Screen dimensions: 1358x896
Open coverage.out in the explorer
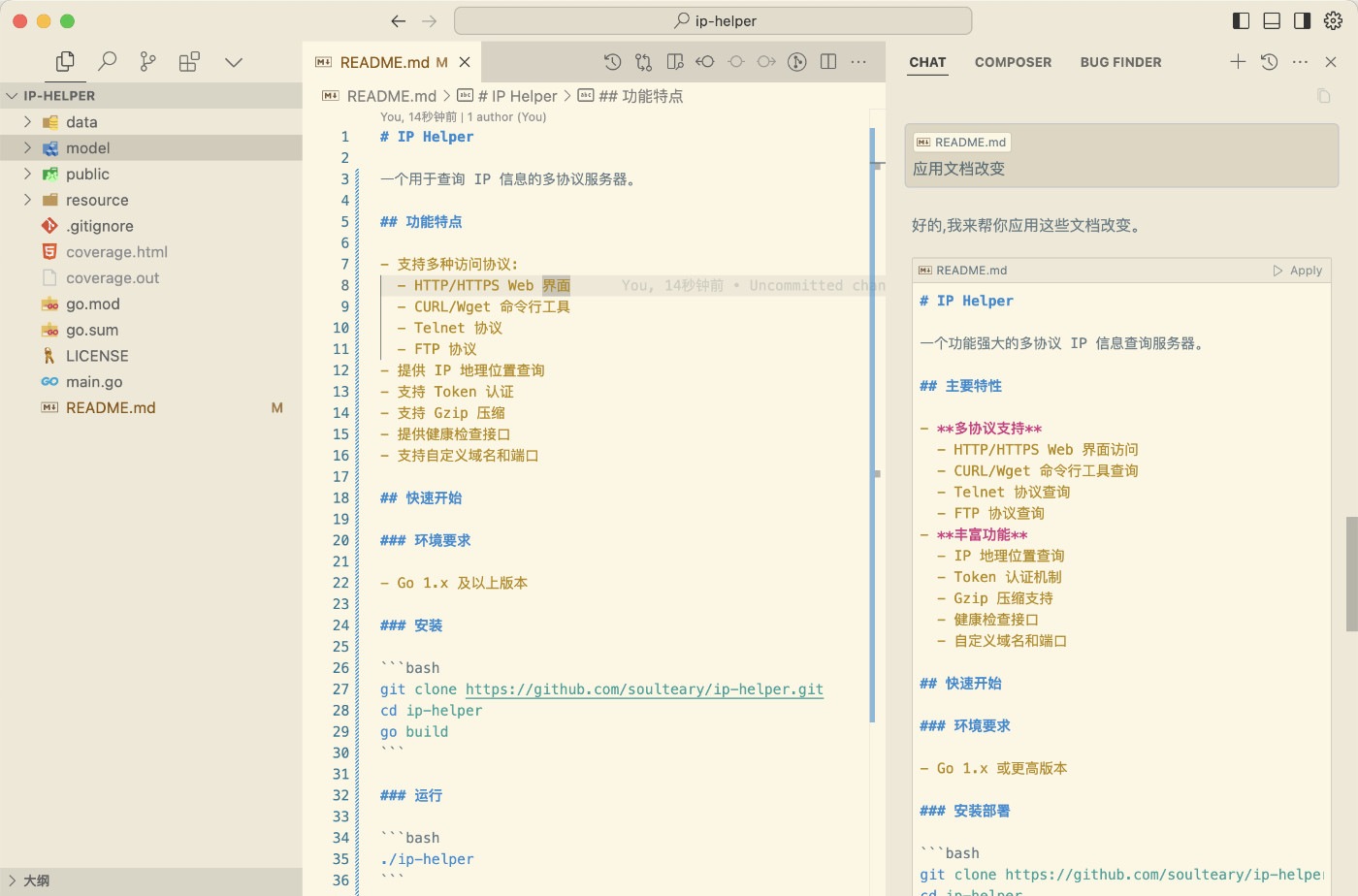point(151,277)
